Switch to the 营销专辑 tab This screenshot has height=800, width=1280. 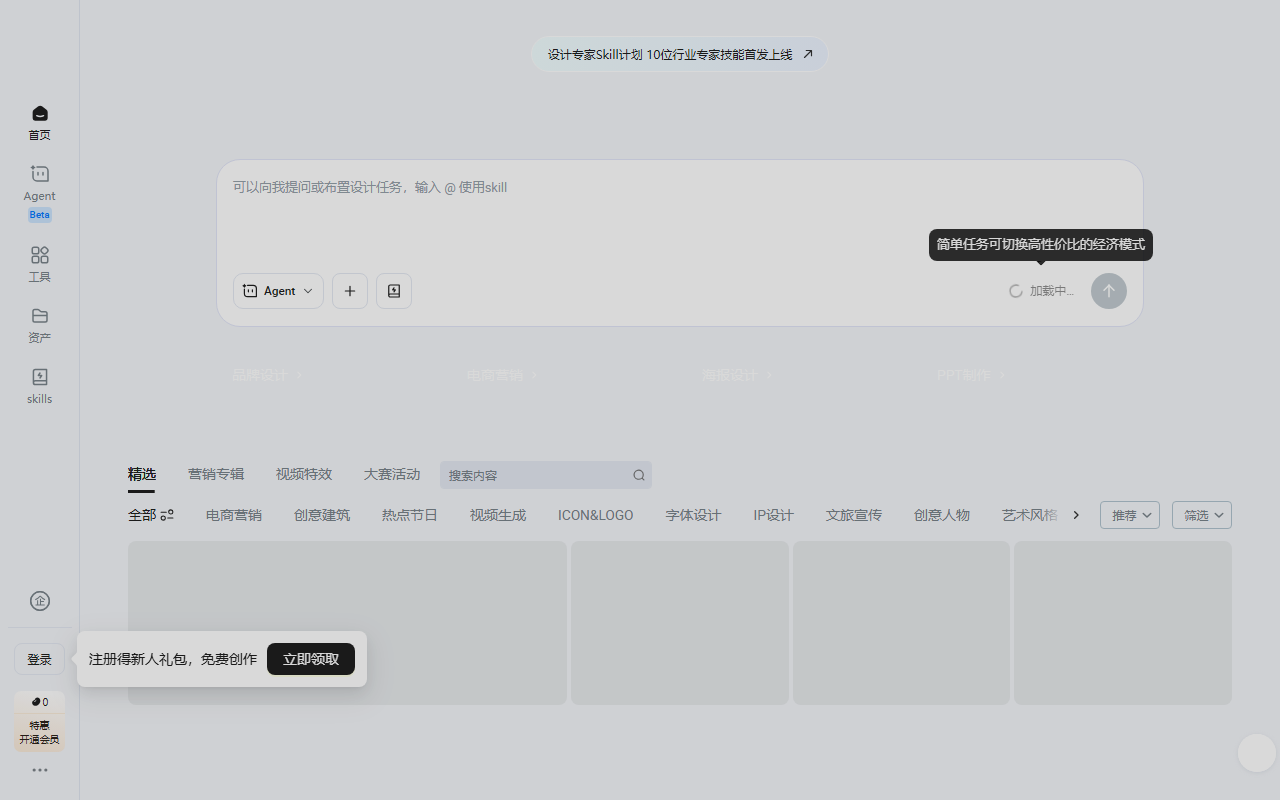point(216,474)
